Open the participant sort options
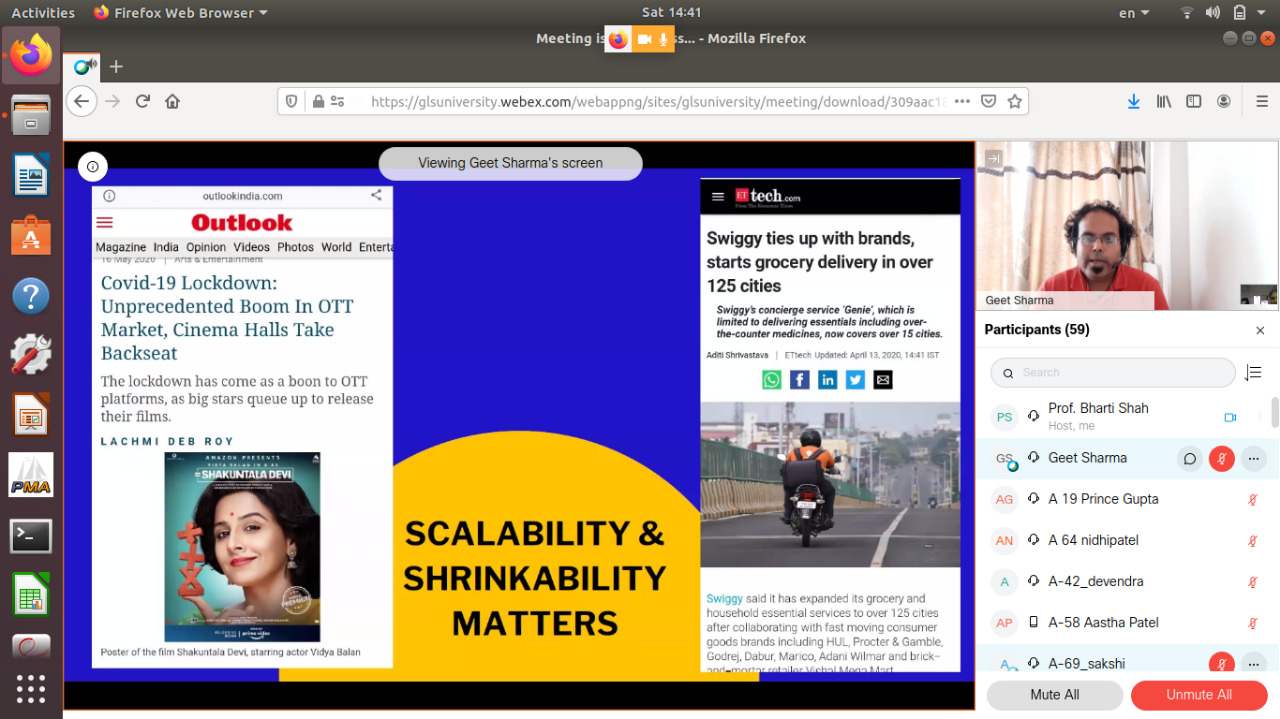The image size is (1280, 719). tap(1253, 373)
